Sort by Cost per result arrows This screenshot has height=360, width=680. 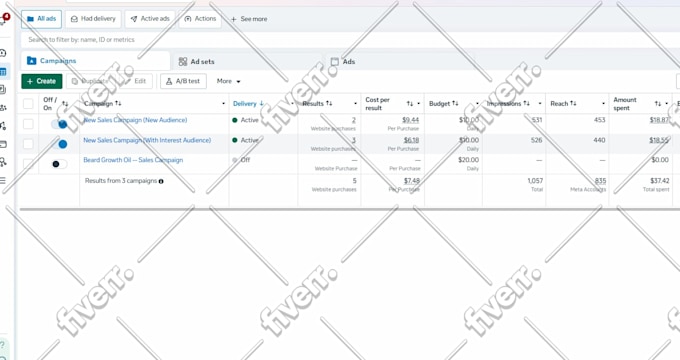(410, 104)
